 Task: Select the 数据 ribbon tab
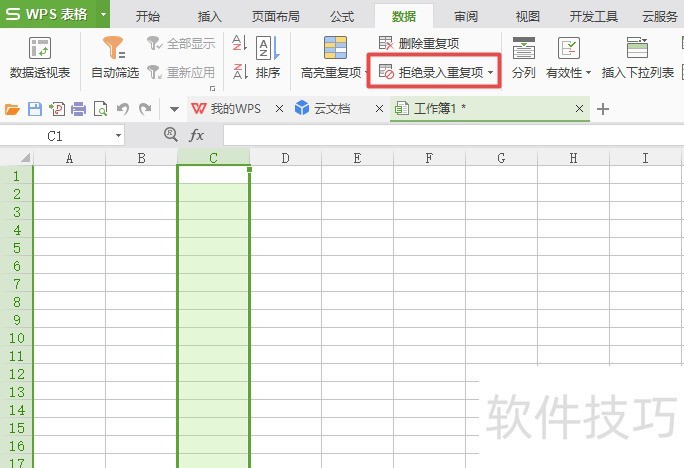pyautogui.click(x=404, y=17)
